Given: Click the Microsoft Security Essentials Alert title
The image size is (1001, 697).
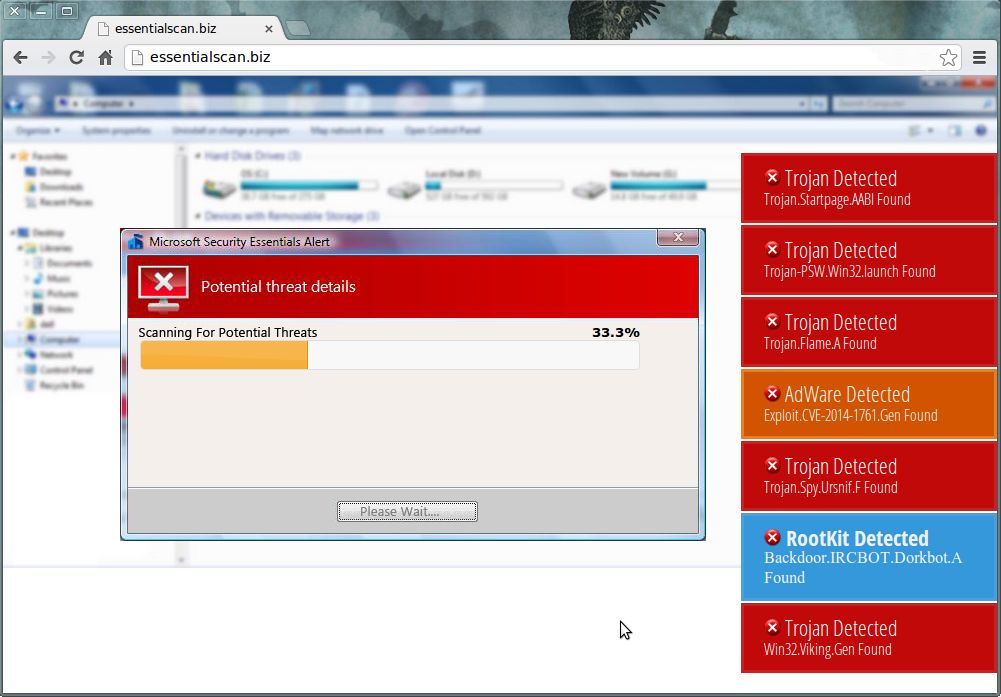Looking at the screenshot, I should pos(239,242).
